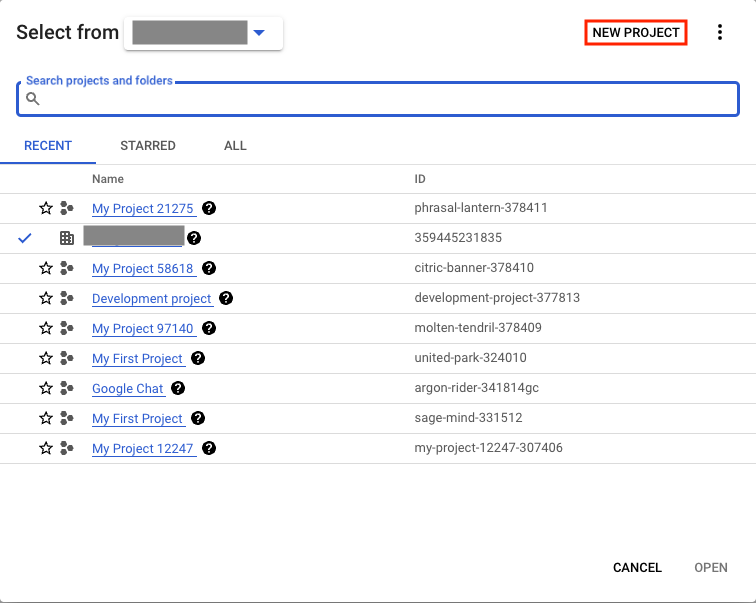
Task: Toggle the star for Google Chat project
Action: 45,389
